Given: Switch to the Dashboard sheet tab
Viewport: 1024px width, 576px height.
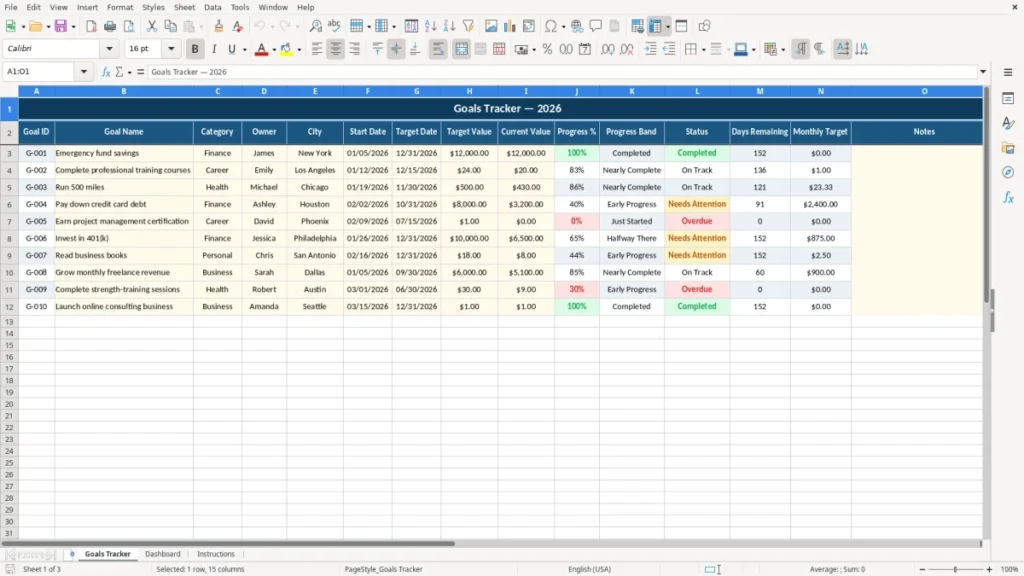Looking at the screenshot, I should tap(163, 554).
